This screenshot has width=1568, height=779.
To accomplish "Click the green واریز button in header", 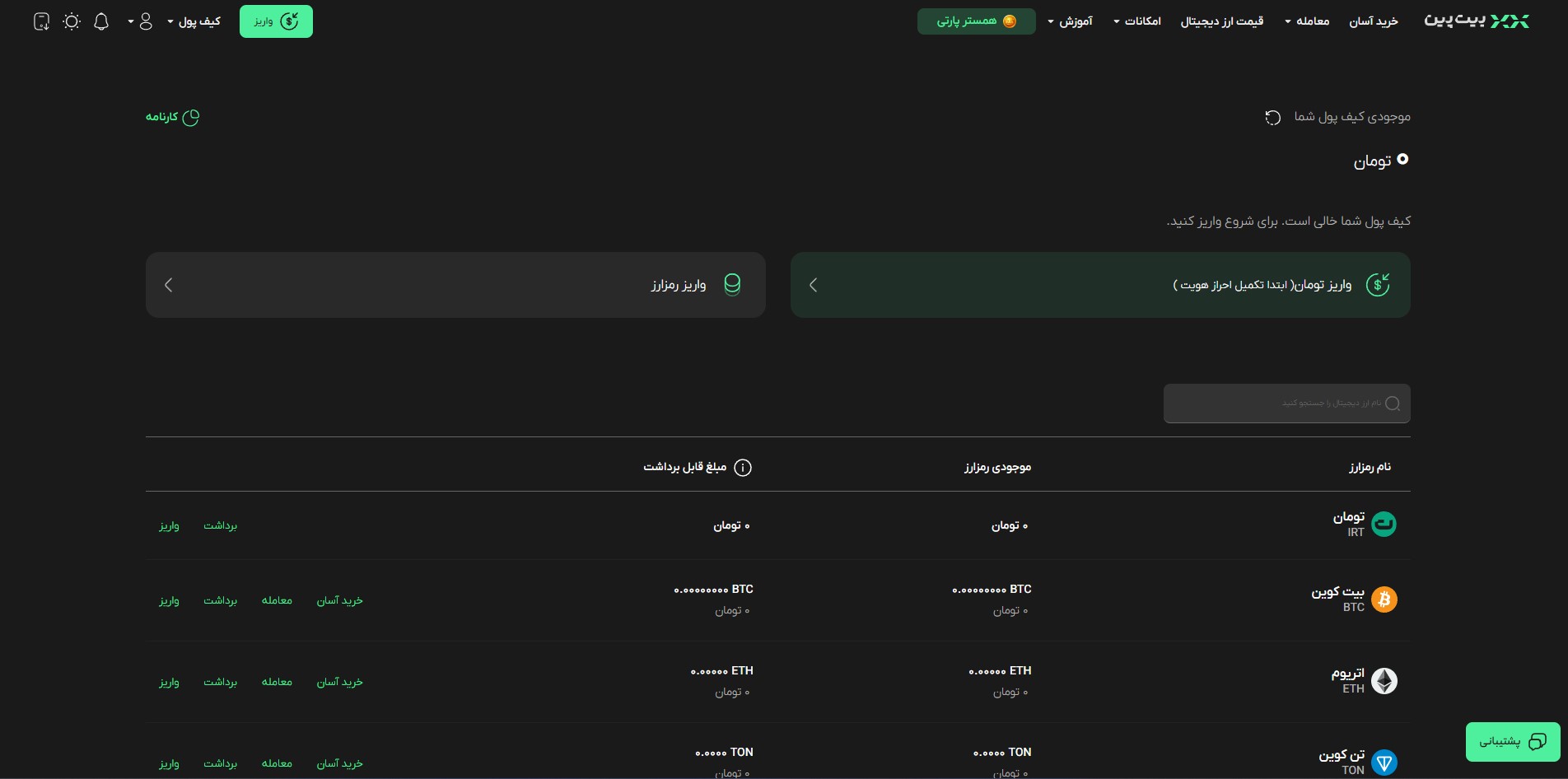I will pyautogui.click(x=276, y=21).
